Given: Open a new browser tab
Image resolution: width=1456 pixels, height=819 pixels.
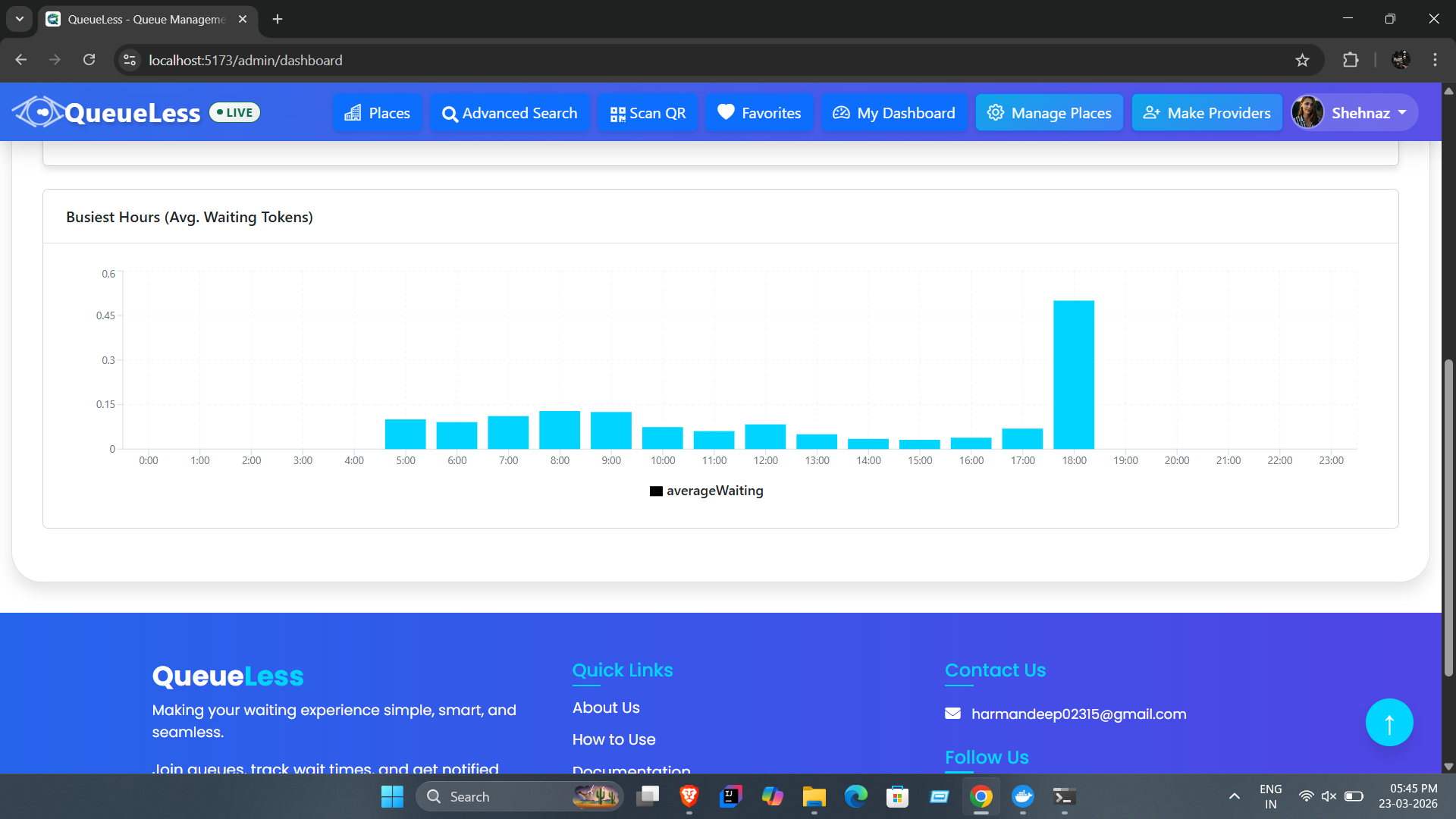Looking at the screenshot, I should [x=278, y=19].
